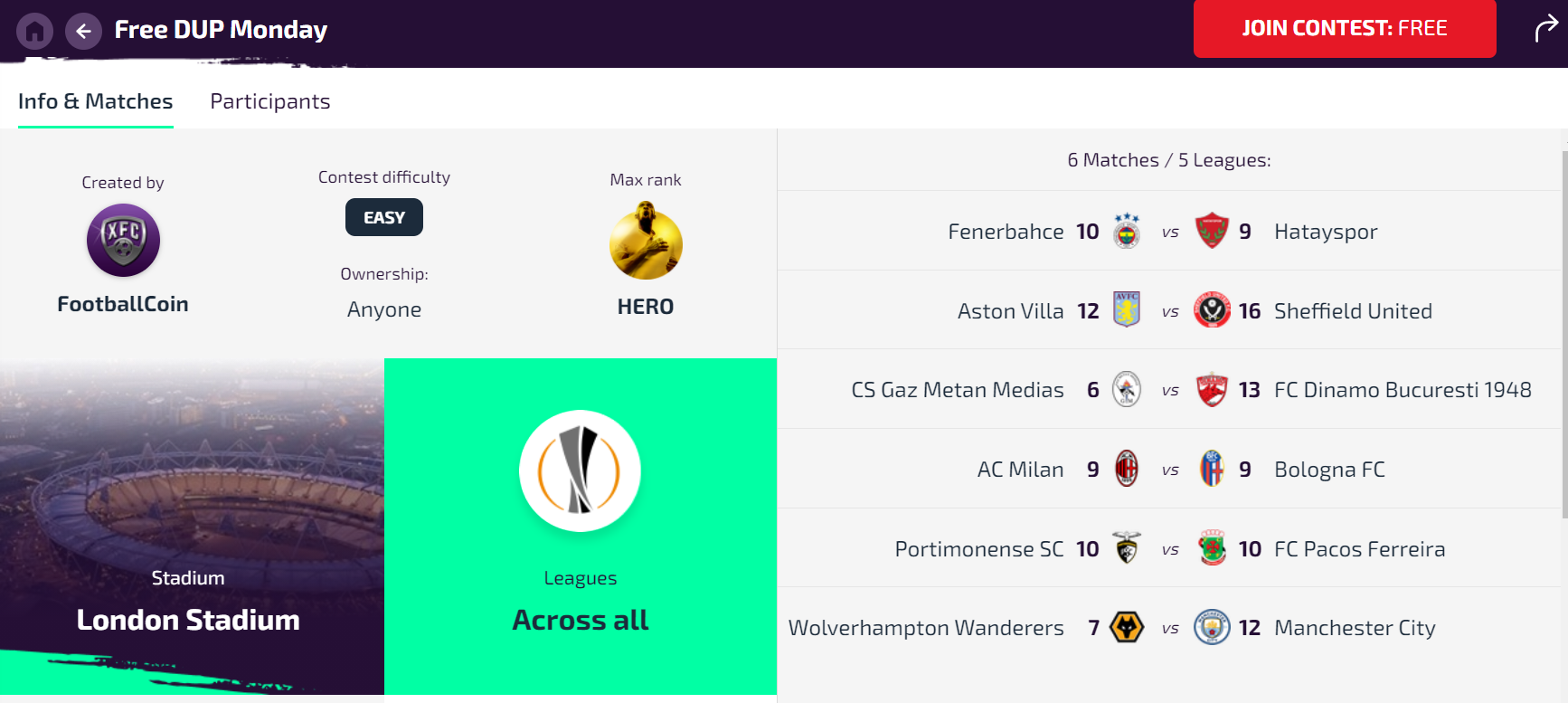Open the Info & Matches tab
Image resolution: width=1568 pixels, height=703 pixels.
[96, 101]
